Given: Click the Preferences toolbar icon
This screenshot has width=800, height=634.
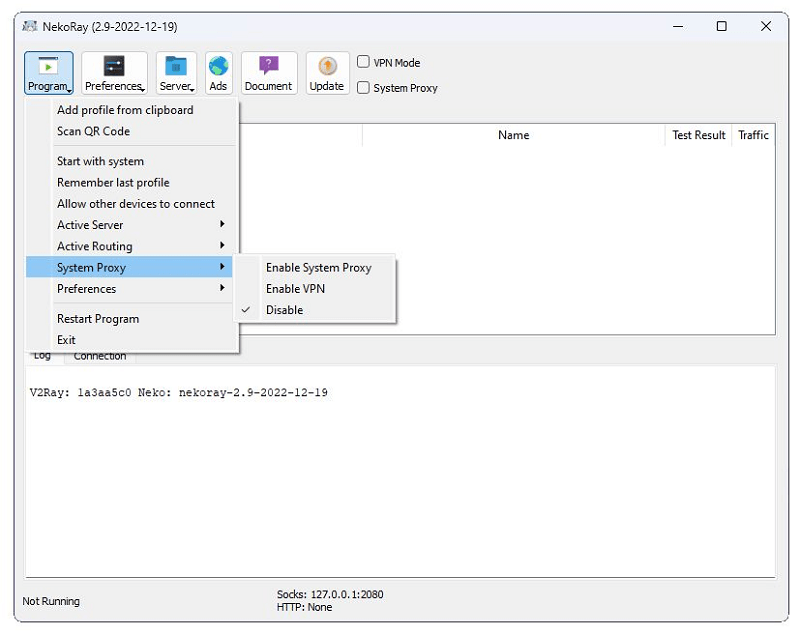Looking at the screenshot, I should click(113, 72).
